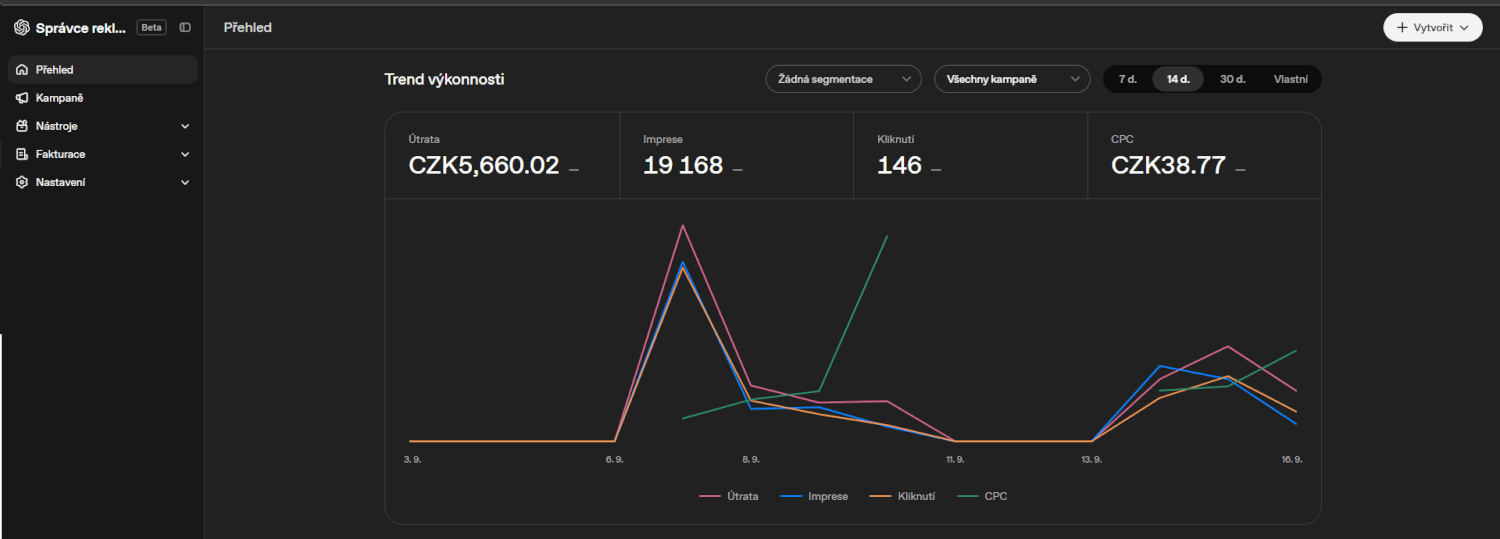Image resolution: width=1500 pixels, height=539 pixels.
Task: Toggle the Imprese series in the chart legend
Action: tap(814, 496)
